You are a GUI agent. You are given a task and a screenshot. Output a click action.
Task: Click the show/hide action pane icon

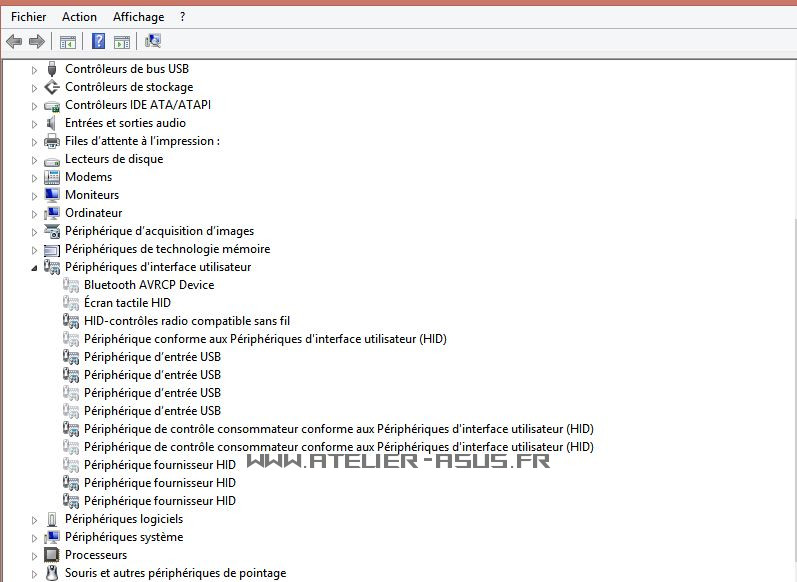[122, 41]
